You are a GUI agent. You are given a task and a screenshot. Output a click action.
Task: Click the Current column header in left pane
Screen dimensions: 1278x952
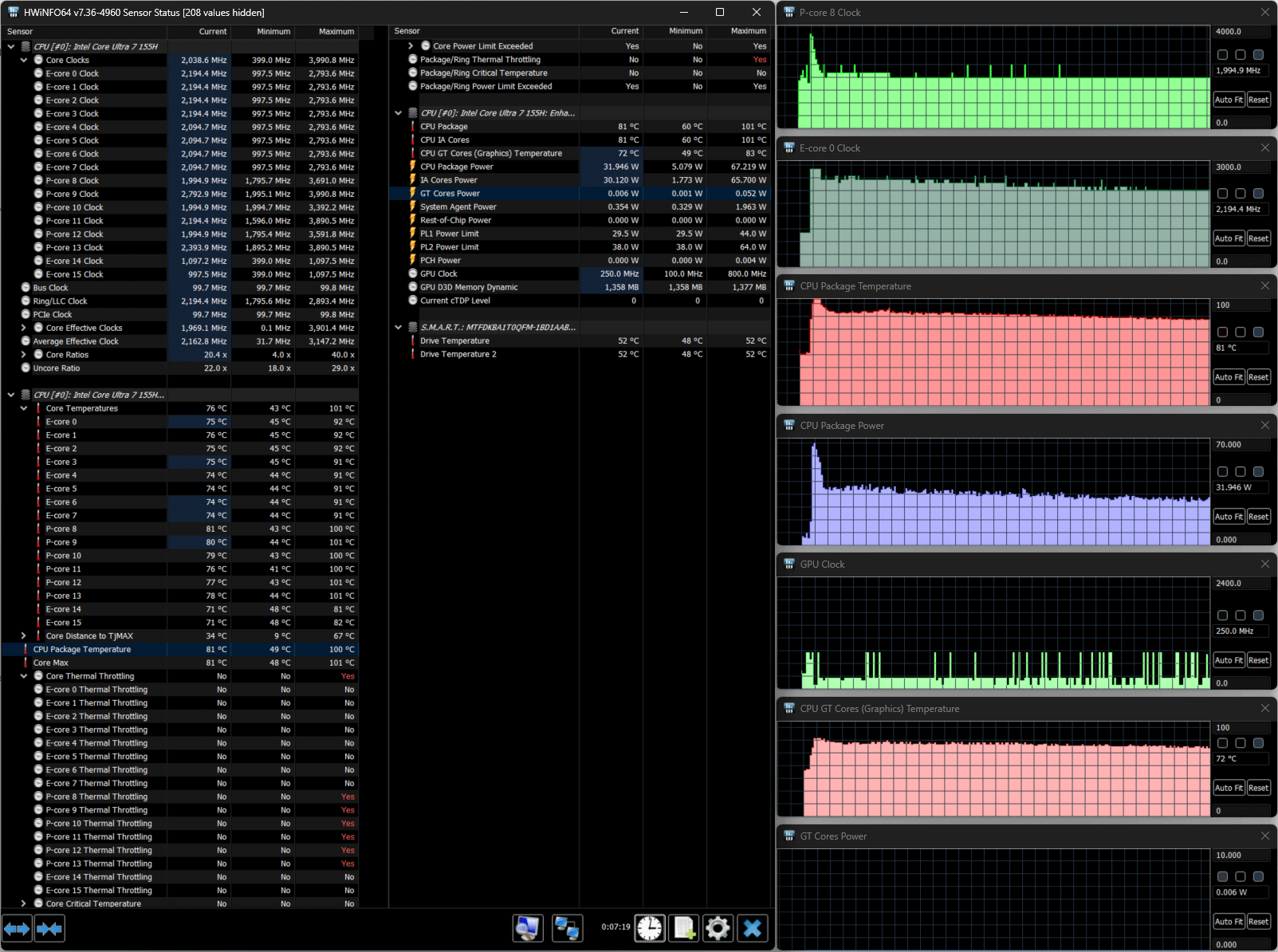(199, 32)
